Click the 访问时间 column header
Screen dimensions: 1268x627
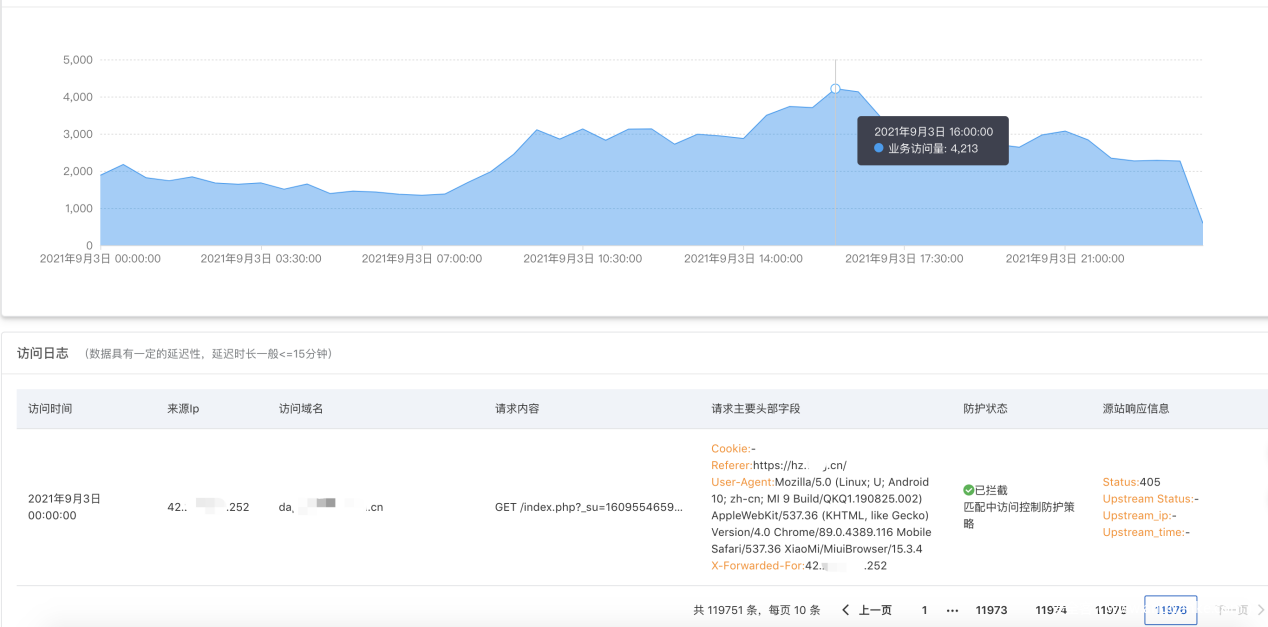[x=50, y=409]
